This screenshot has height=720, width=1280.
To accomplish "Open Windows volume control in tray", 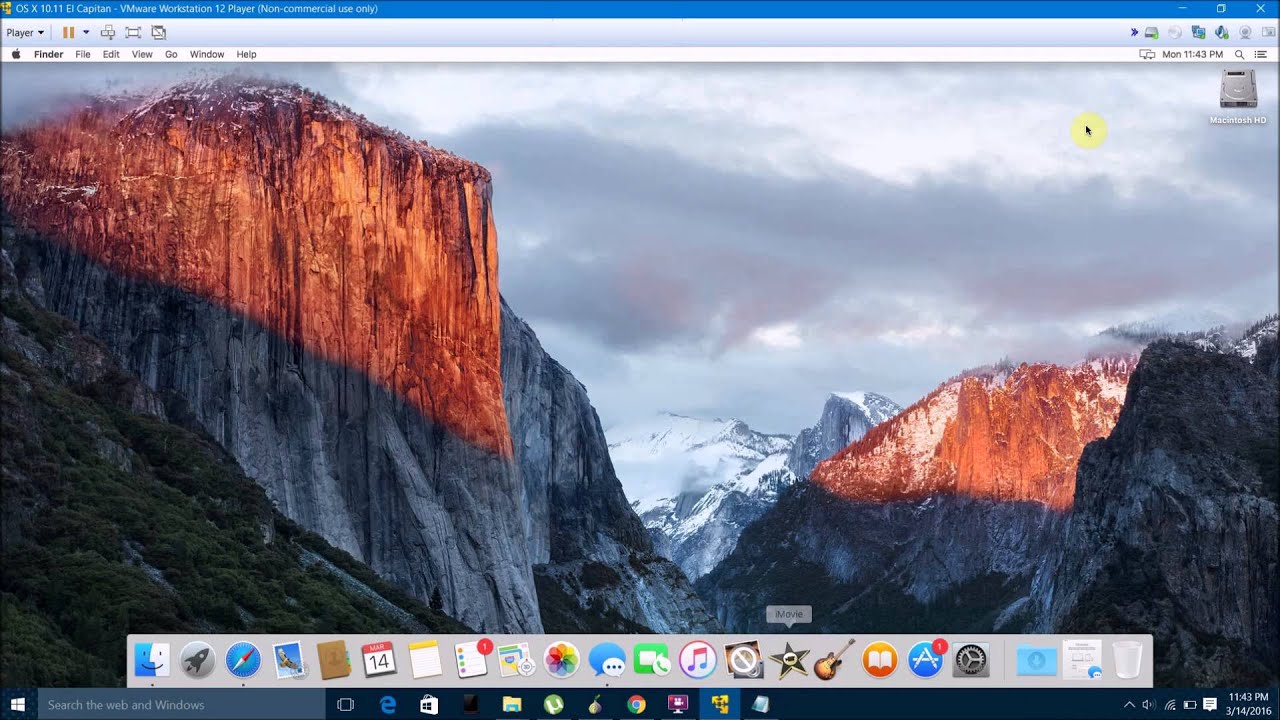I will click(x=1148, y=705).
